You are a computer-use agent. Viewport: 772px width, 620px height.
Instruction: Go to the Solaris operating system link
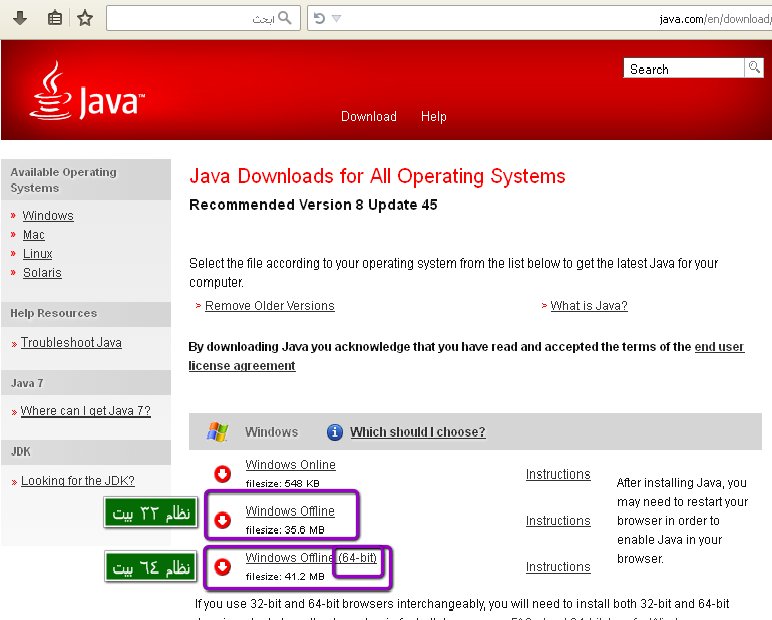pos(42,273)
